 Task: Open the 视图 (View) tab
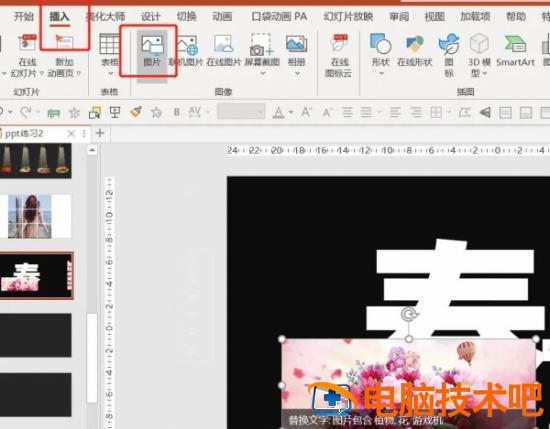click(435, 16)
